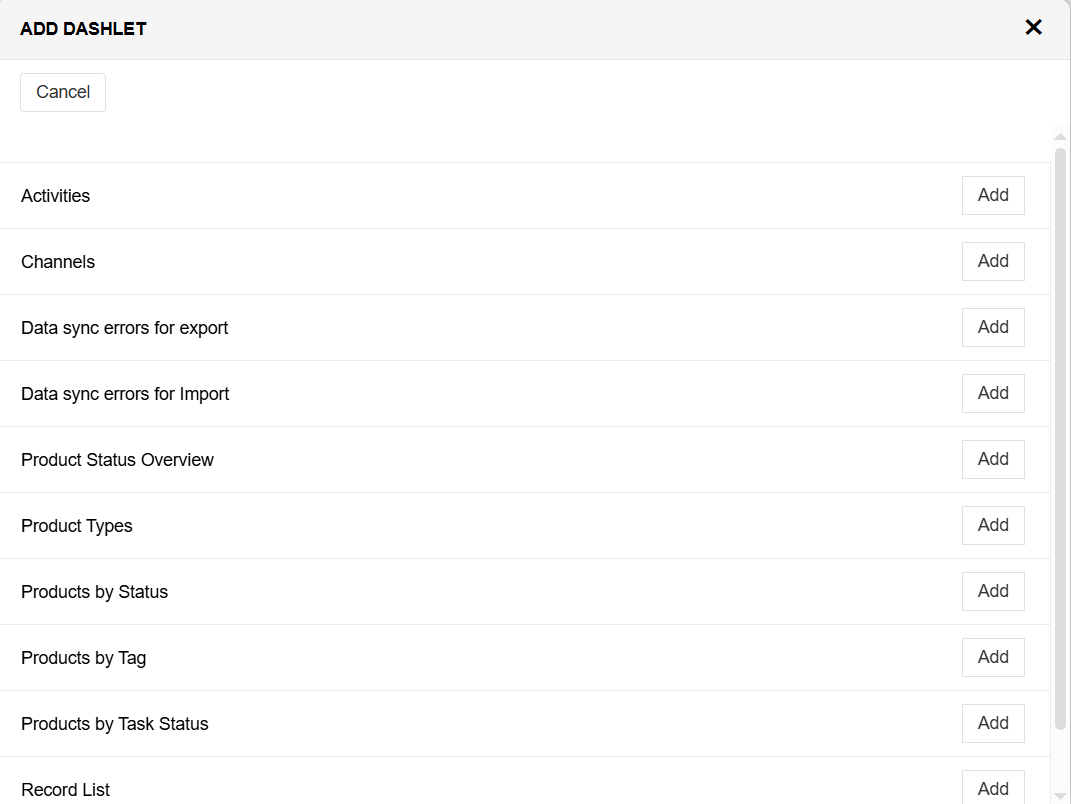The height and width of the screenshot is (804, 1071).
Task: Add the Products by Status dashlet
Action: 992,591
